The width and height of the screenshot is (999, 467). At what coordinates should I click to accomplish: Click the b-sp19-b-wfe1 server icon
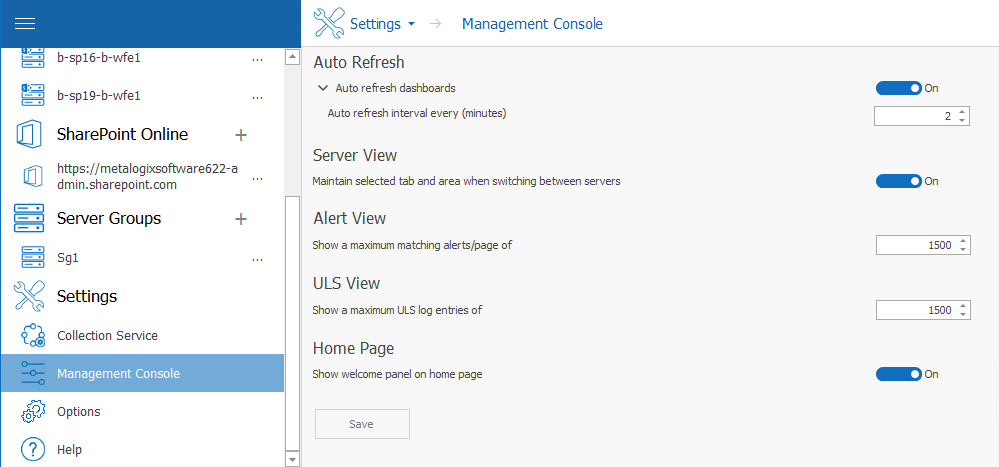click(32, 96)
